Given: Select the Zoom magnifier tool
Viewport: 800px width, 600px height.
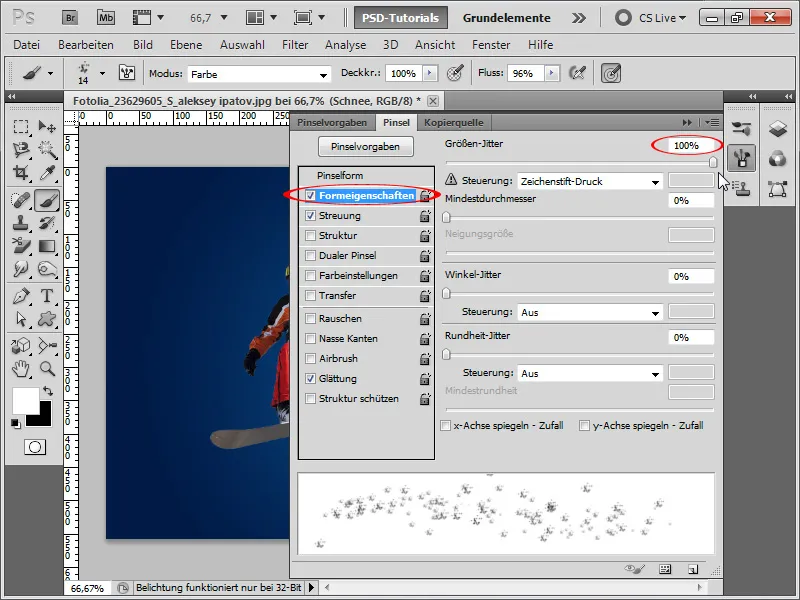Looking at the screenshot, I should pyautogui.click(x=47, y=368).
